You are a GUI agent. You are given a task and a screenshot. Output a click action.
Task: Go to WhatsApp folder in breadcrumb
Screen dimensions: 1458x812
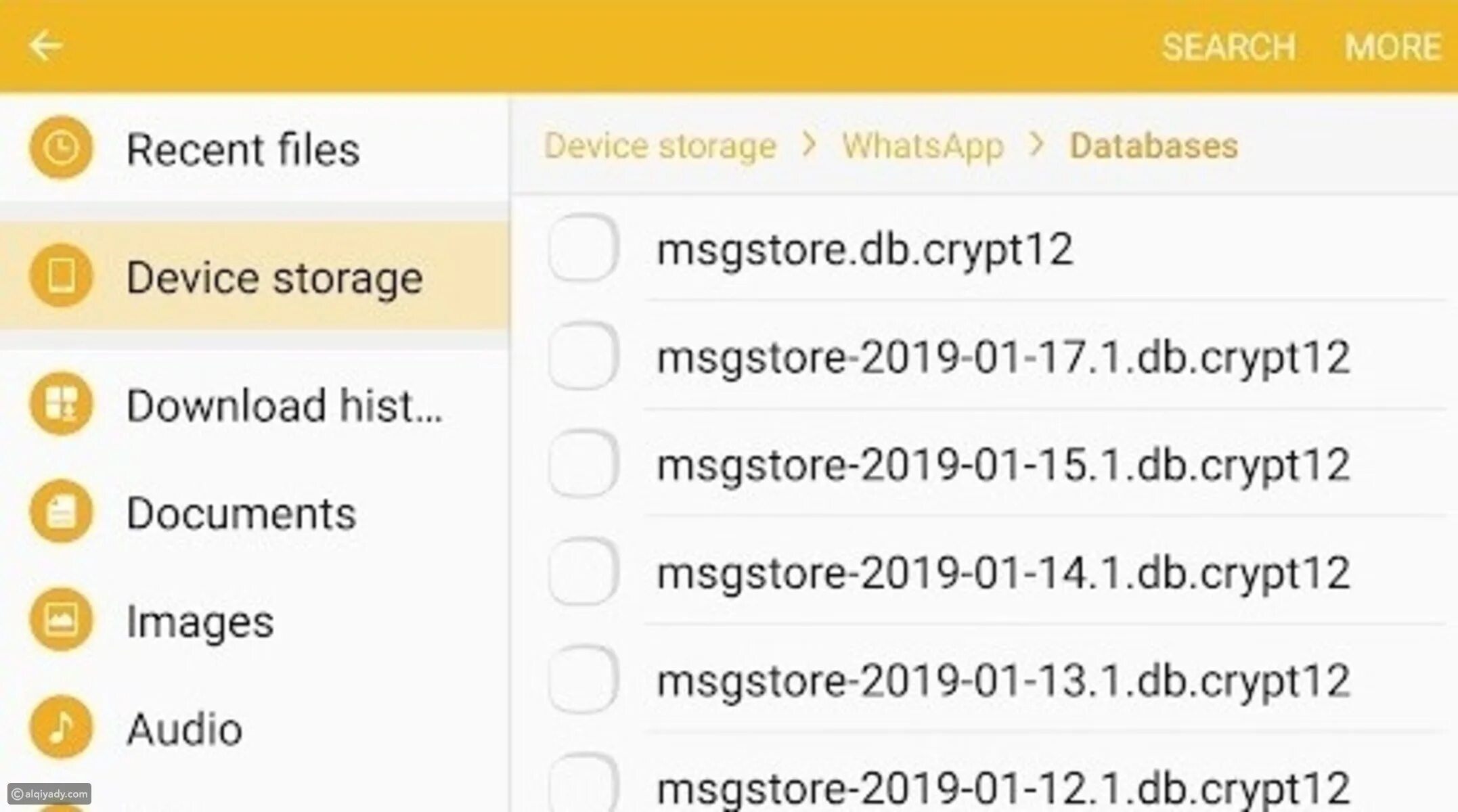(923, 145)
